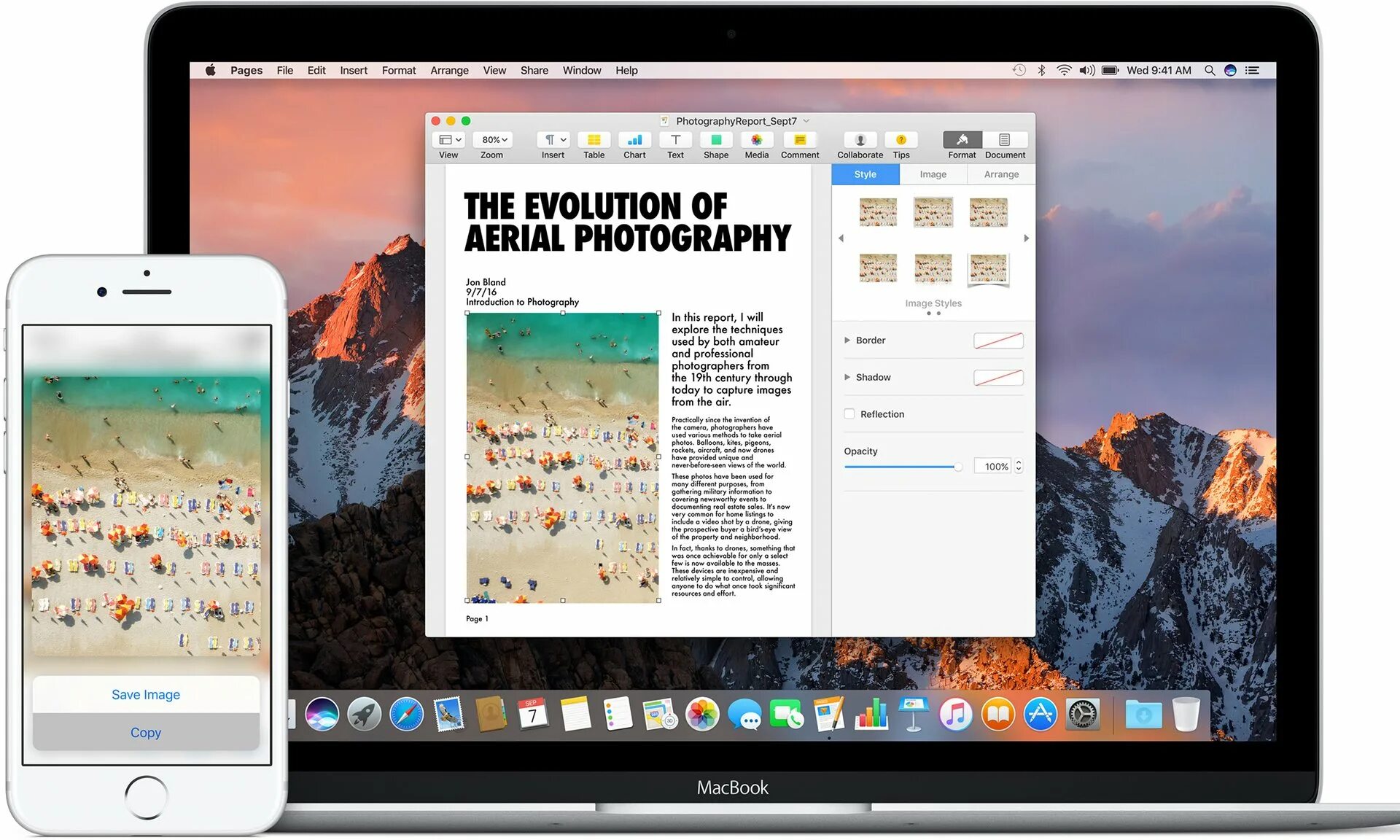Toggle the Format inspector button
Viewport: 1400px width, 840px height.
(962, 140)
